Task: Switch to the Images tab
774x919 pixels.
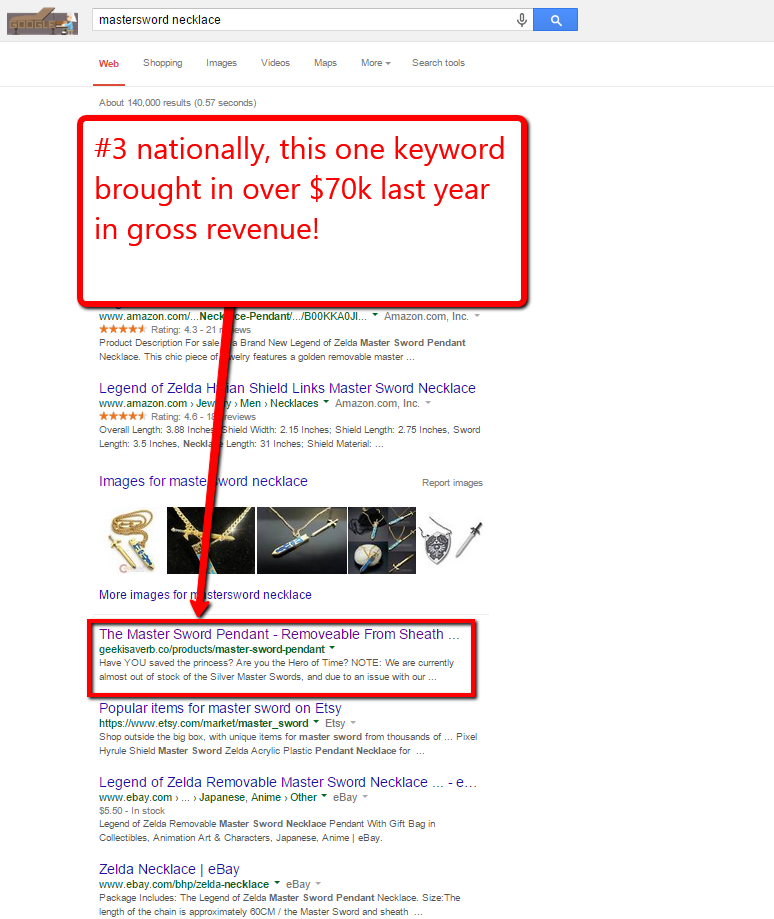Action: [x=221, y=63]
